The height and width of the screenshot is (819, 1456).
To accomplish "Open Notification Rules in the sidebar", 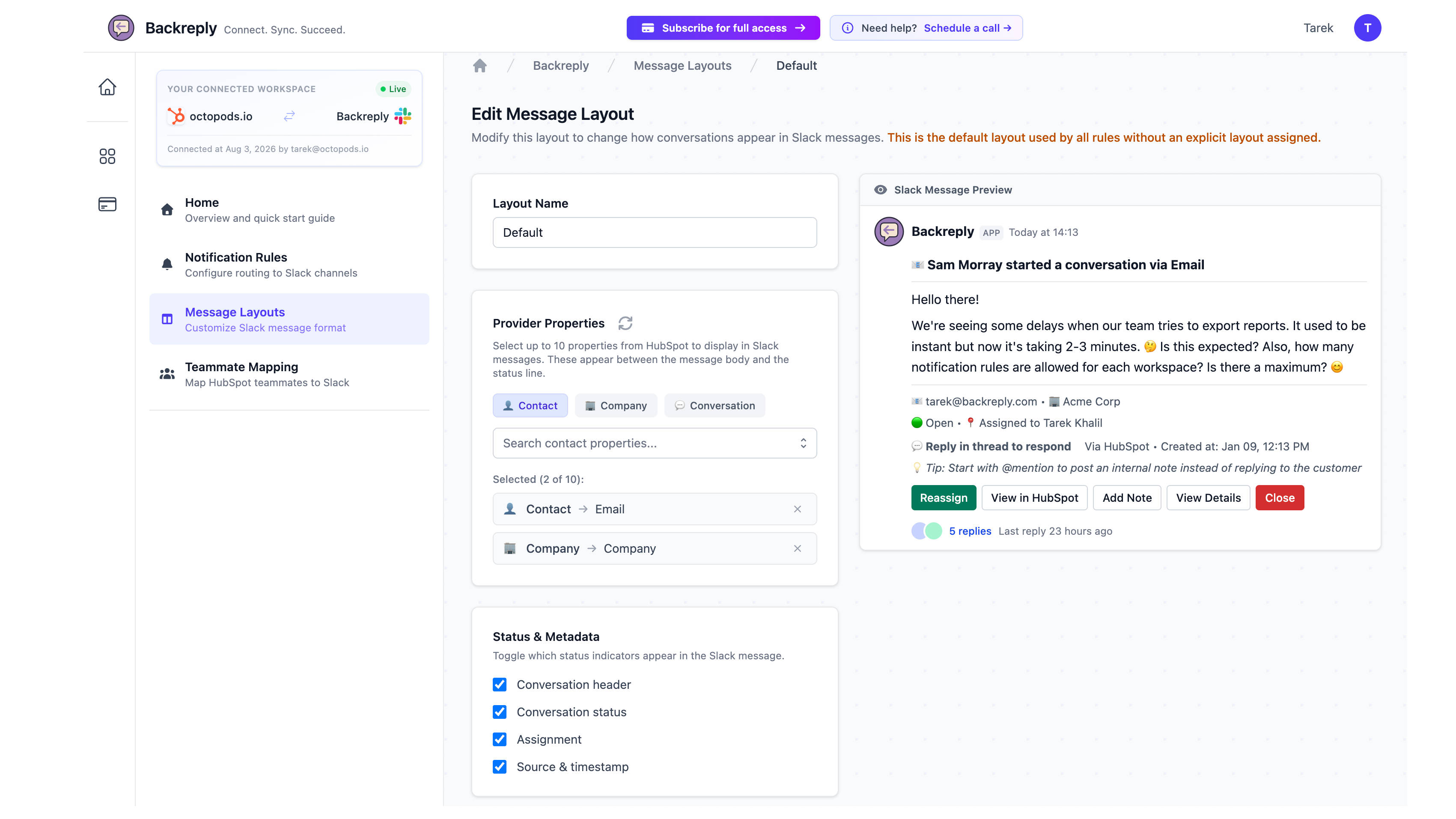I will pyautogui.click(x=289, y=265).
